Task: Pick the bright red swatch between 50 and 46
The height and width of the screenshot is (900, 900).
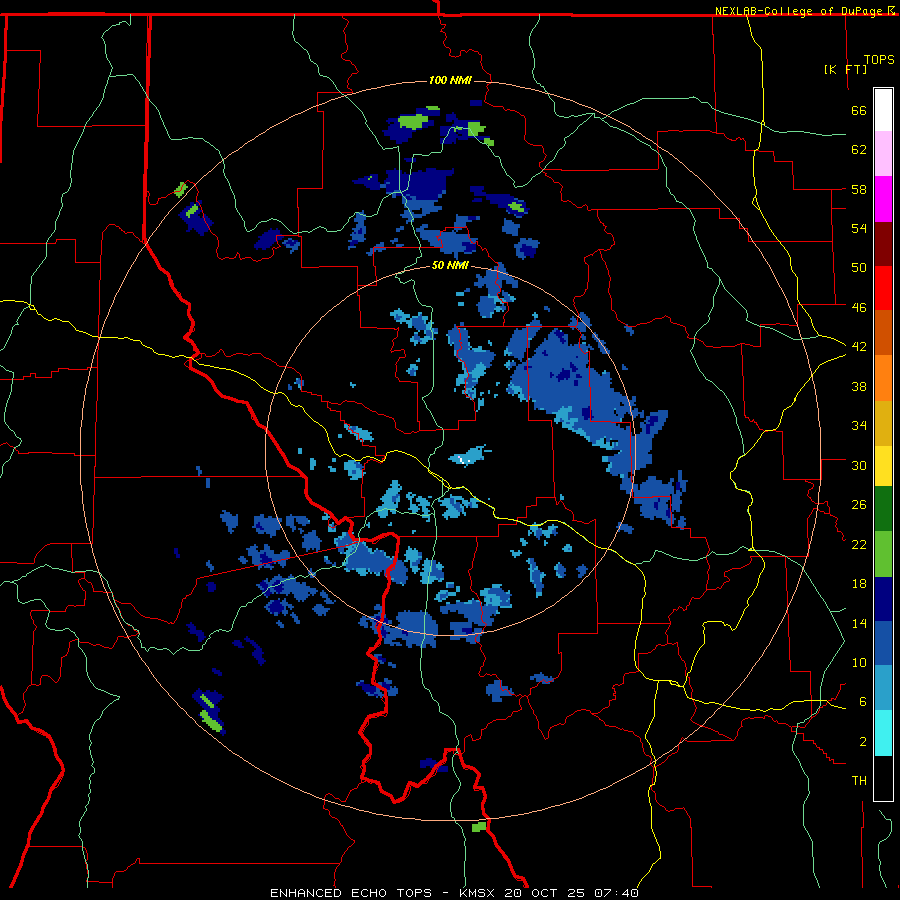Action: (x=883, y=288)
